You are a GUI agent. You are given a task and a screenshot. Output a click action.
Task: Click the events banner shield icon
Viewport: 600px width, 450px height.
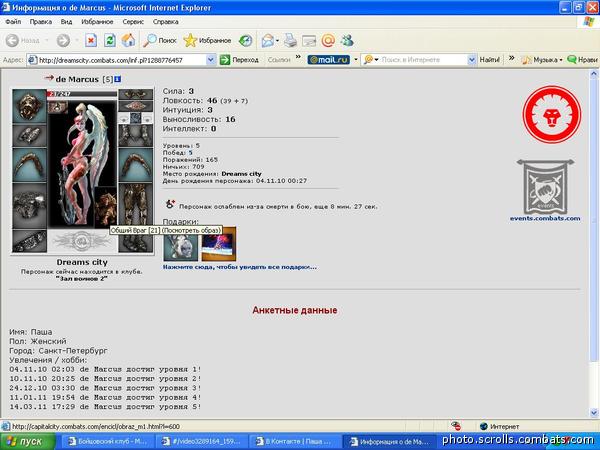point(545,187)
